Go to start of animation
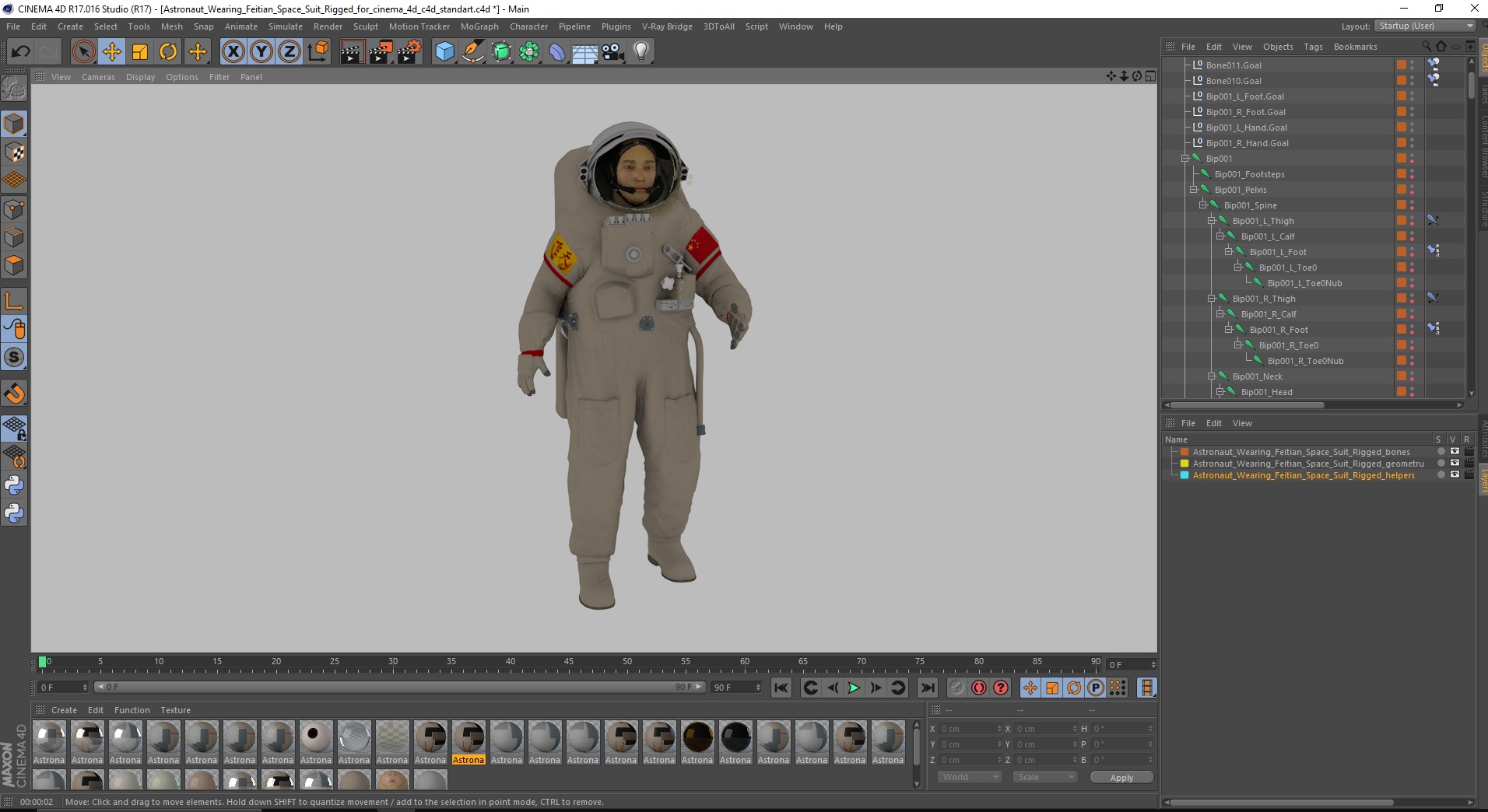Viewport: 1488px width, 812px height. coord(781,688)
